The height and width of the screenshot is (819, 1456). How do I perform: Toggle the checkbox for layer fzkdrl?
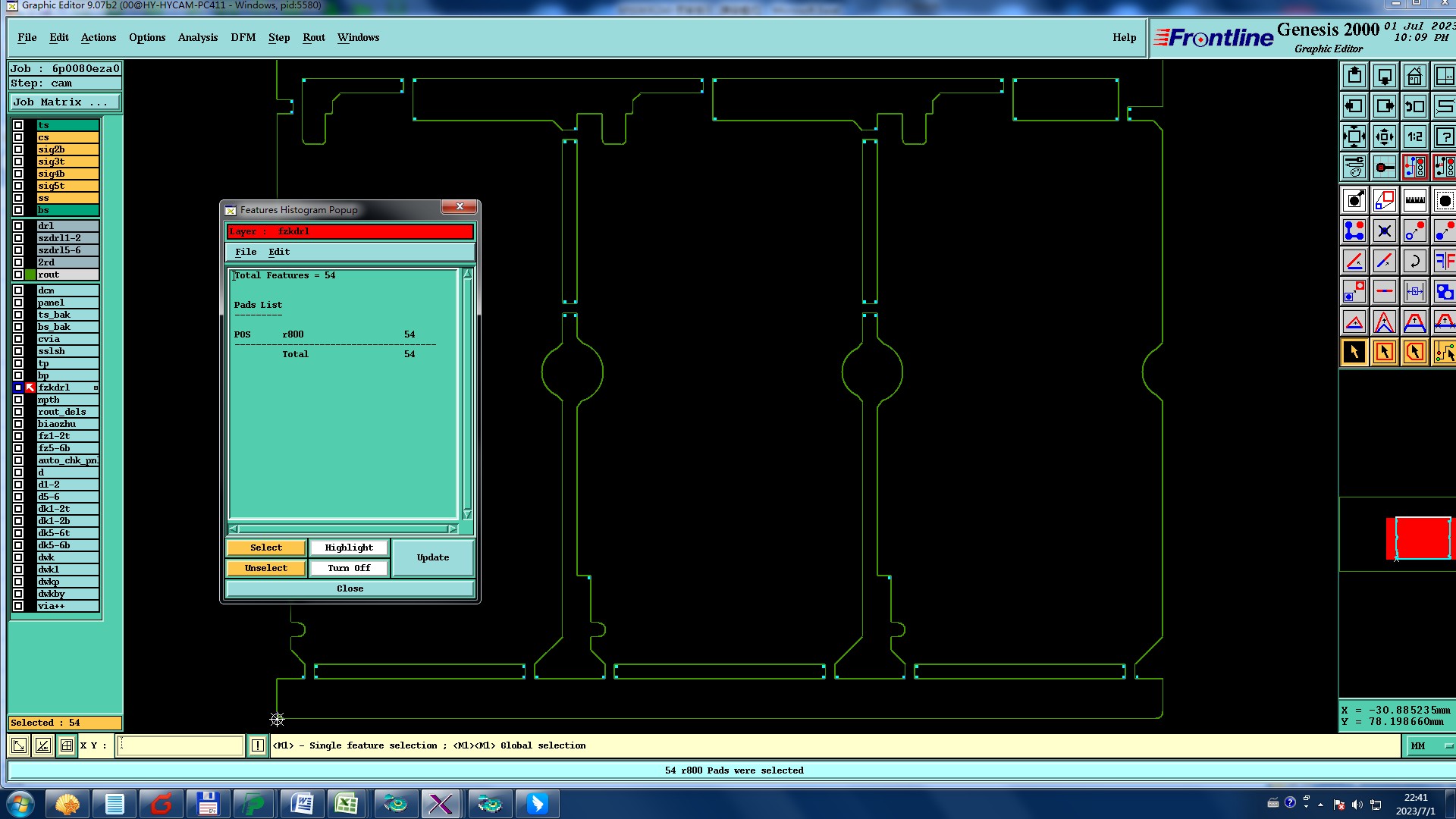[x=18, y=388]
